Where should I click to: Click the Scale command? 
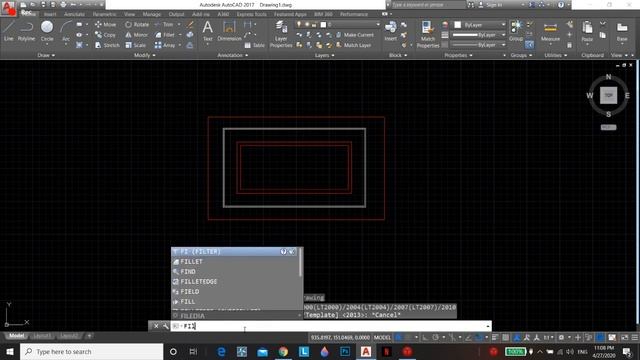(x=135, y=45)
